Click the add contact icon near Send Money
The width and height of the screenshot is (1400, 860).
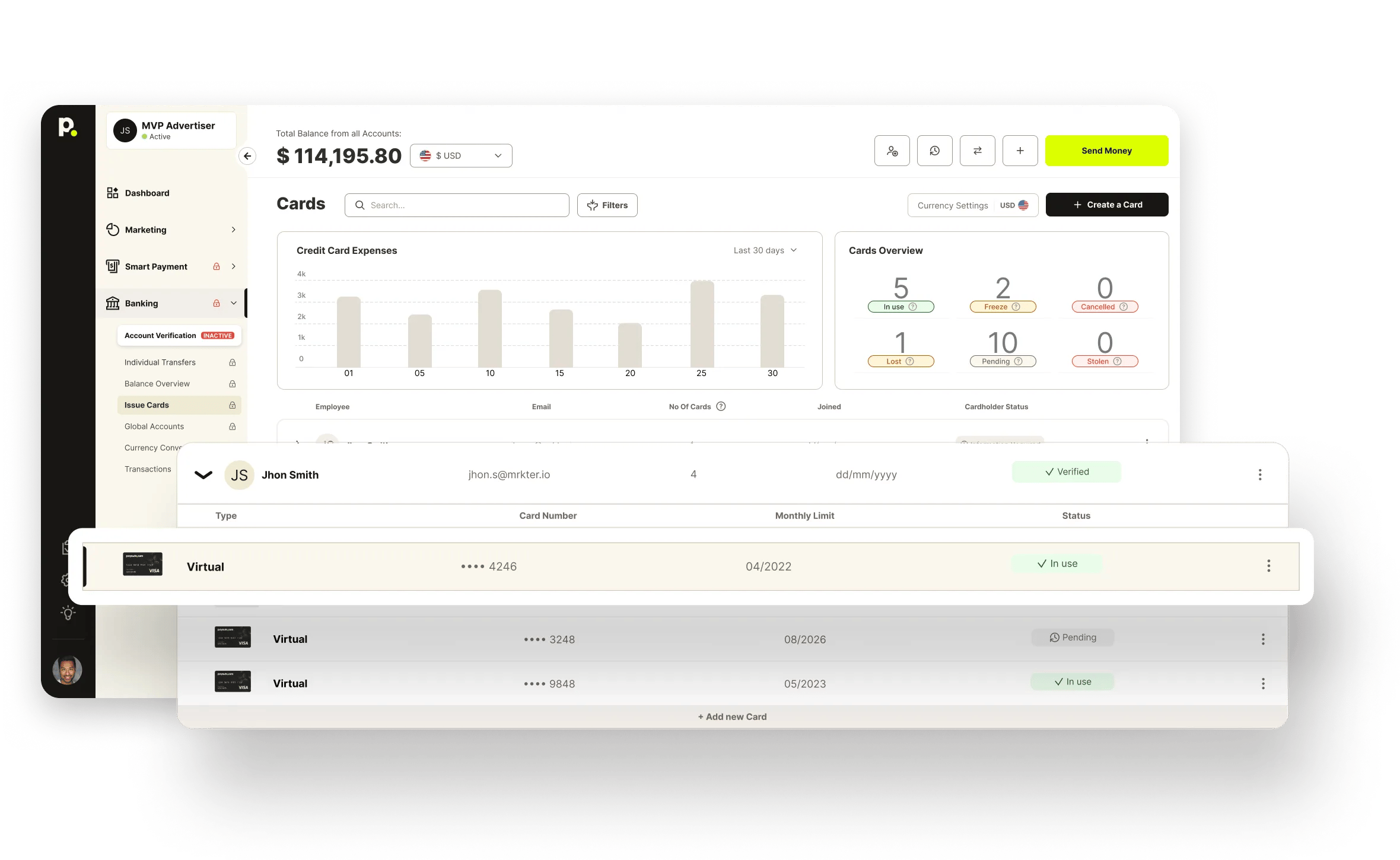tap(892, 151)
